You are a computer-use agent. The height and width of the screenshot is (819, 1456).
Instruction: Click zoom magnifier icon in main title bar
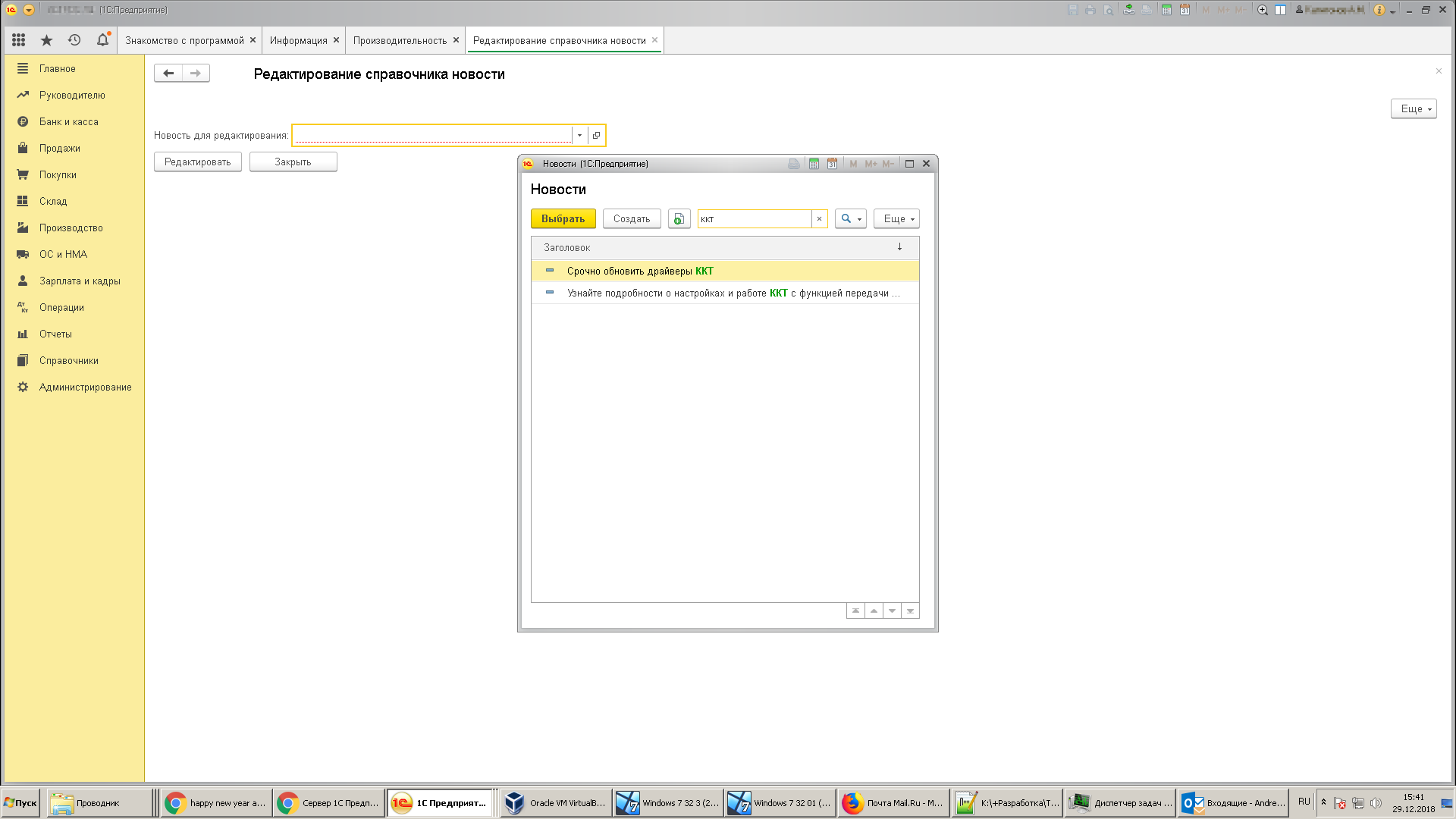(1263, 10)
